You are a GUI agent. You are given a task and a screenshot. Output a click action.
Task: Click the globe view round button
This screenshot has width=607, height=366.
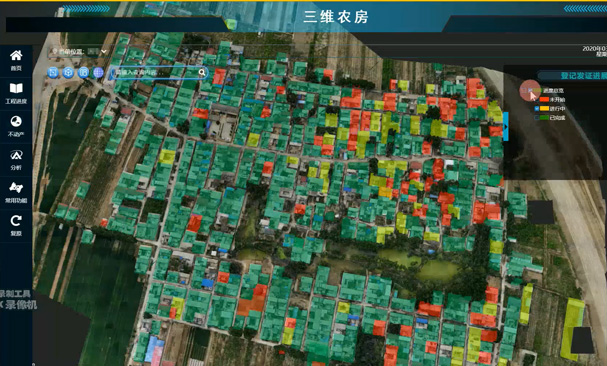[x=98, y=72]
